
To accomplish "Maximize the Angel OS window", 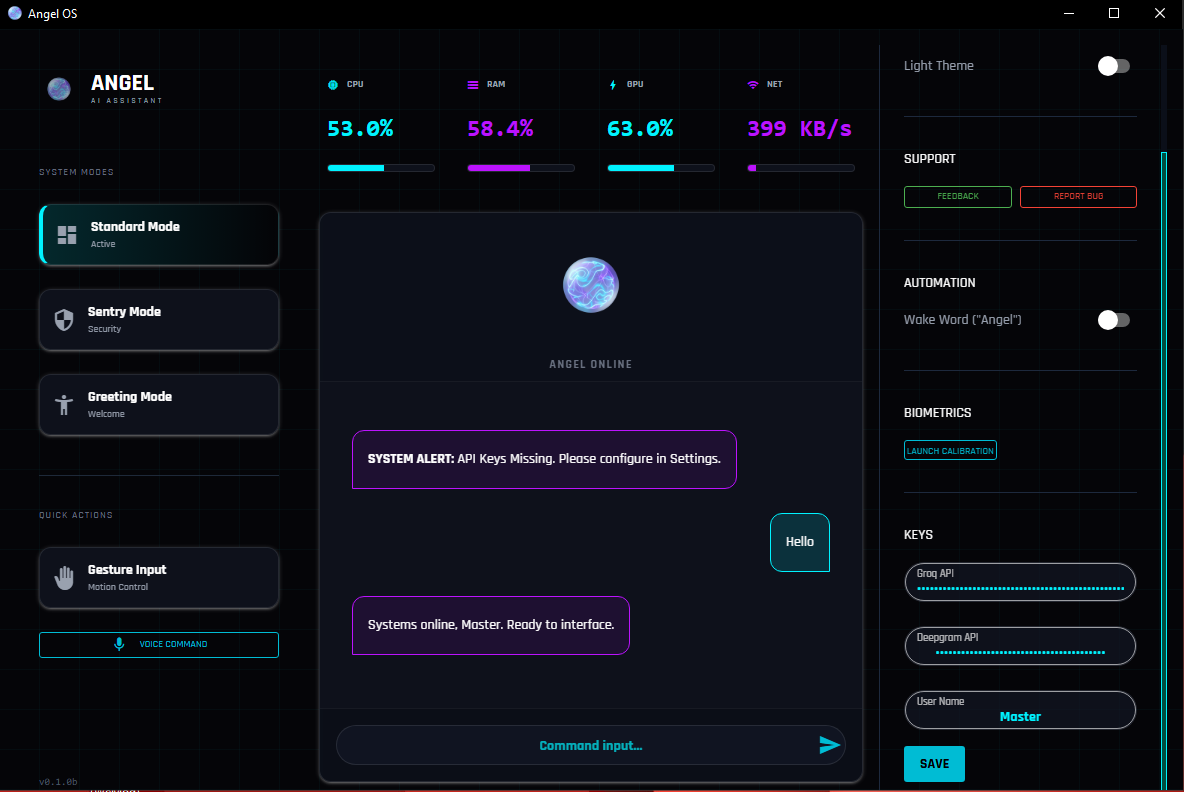I will [1114, 13].
